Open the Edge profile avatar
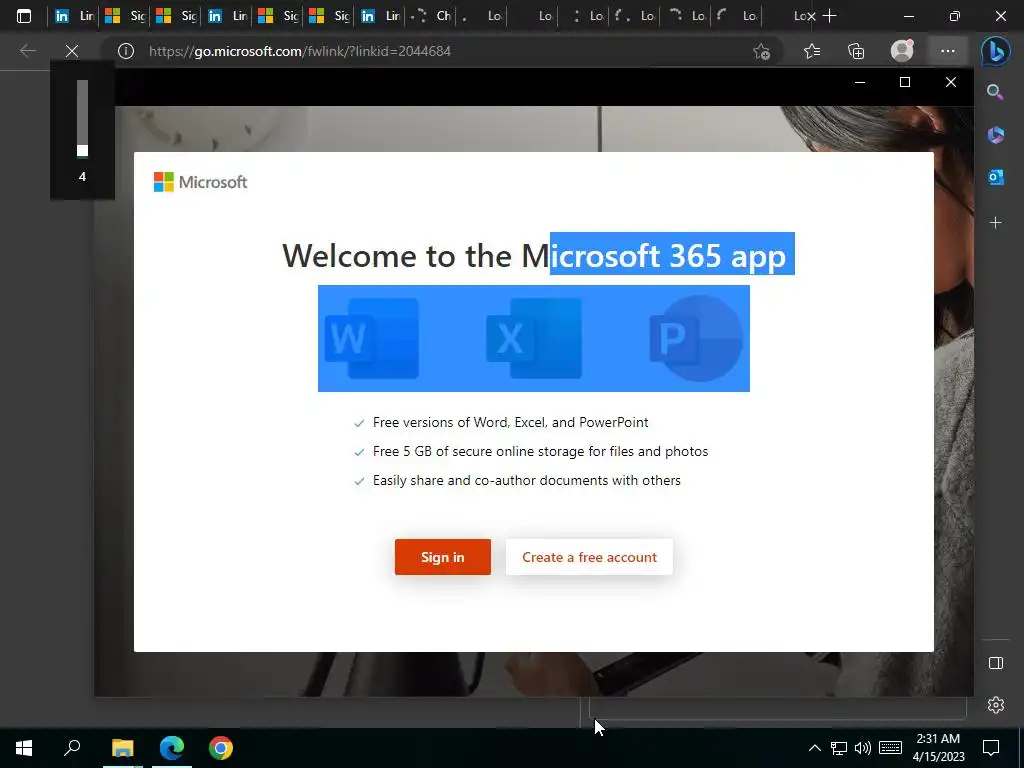The image size is (1024, 768). (x=902, y=51)
